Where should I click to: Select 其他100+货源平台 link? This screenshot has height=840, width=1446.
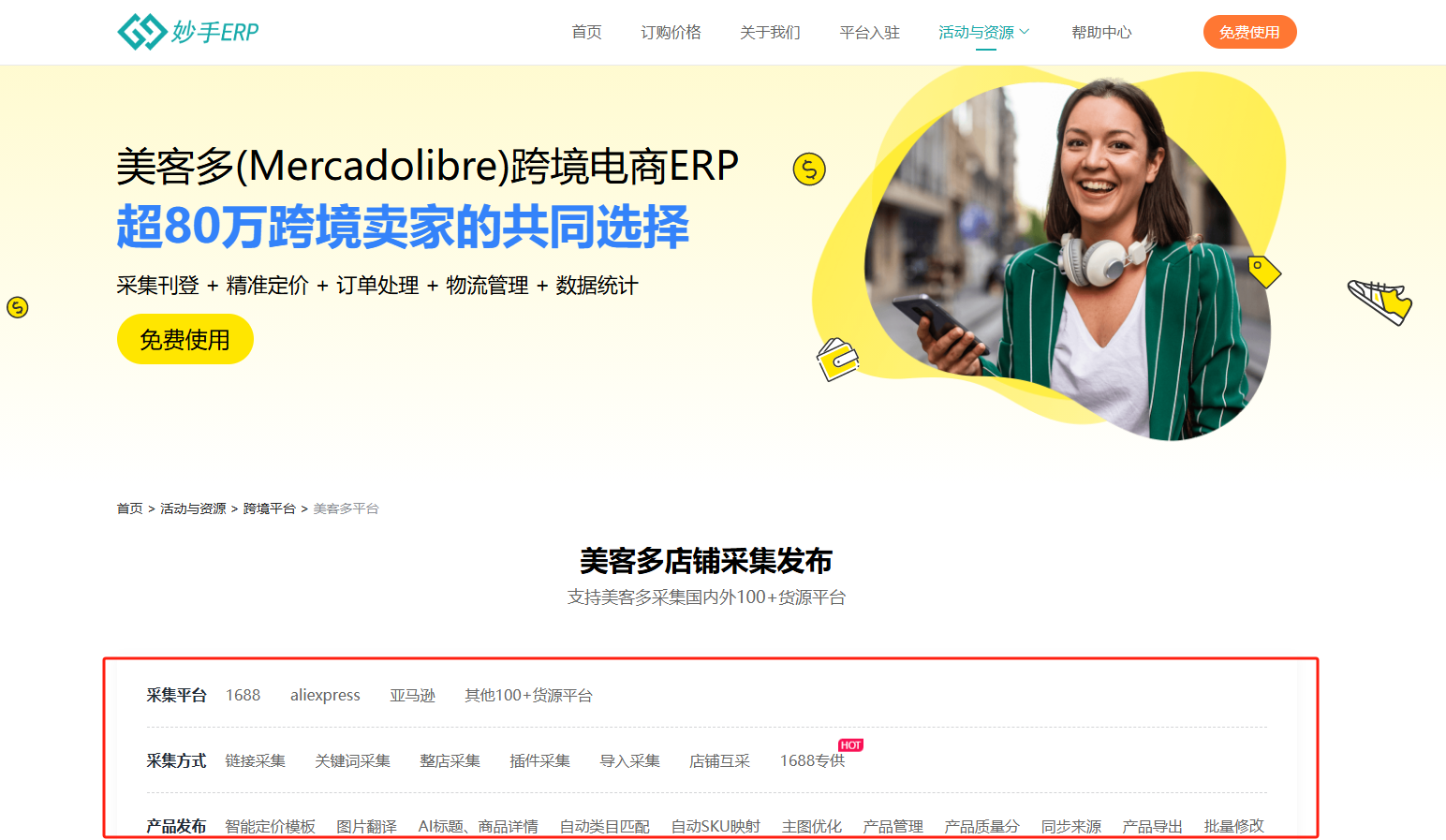pos(528,695)
